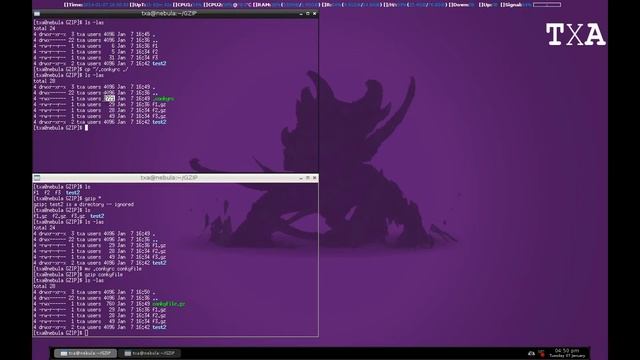The image size is (640, 360).
Task: Minimize the upper terminal window
Action: [x=301, y=14]
